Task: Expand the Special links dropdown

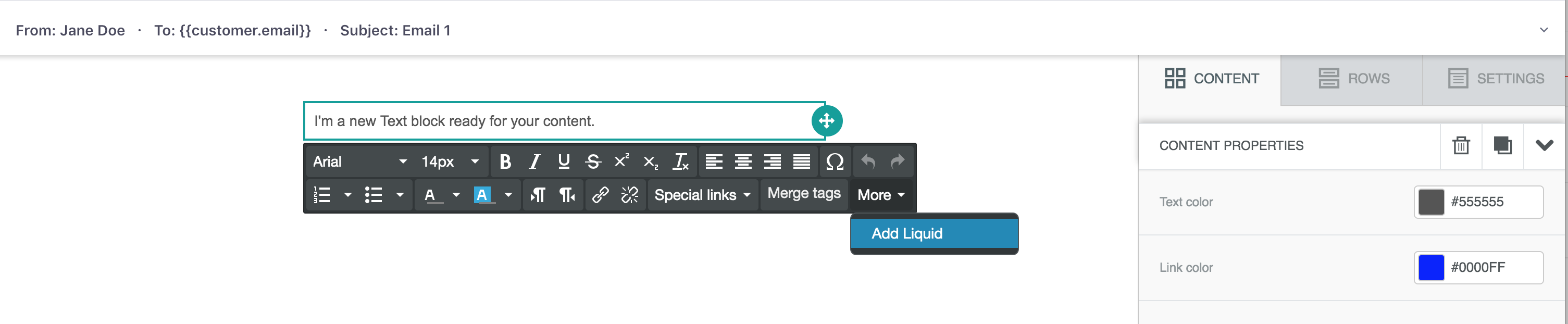Action: pyautogui.click(x=702, y=195)
